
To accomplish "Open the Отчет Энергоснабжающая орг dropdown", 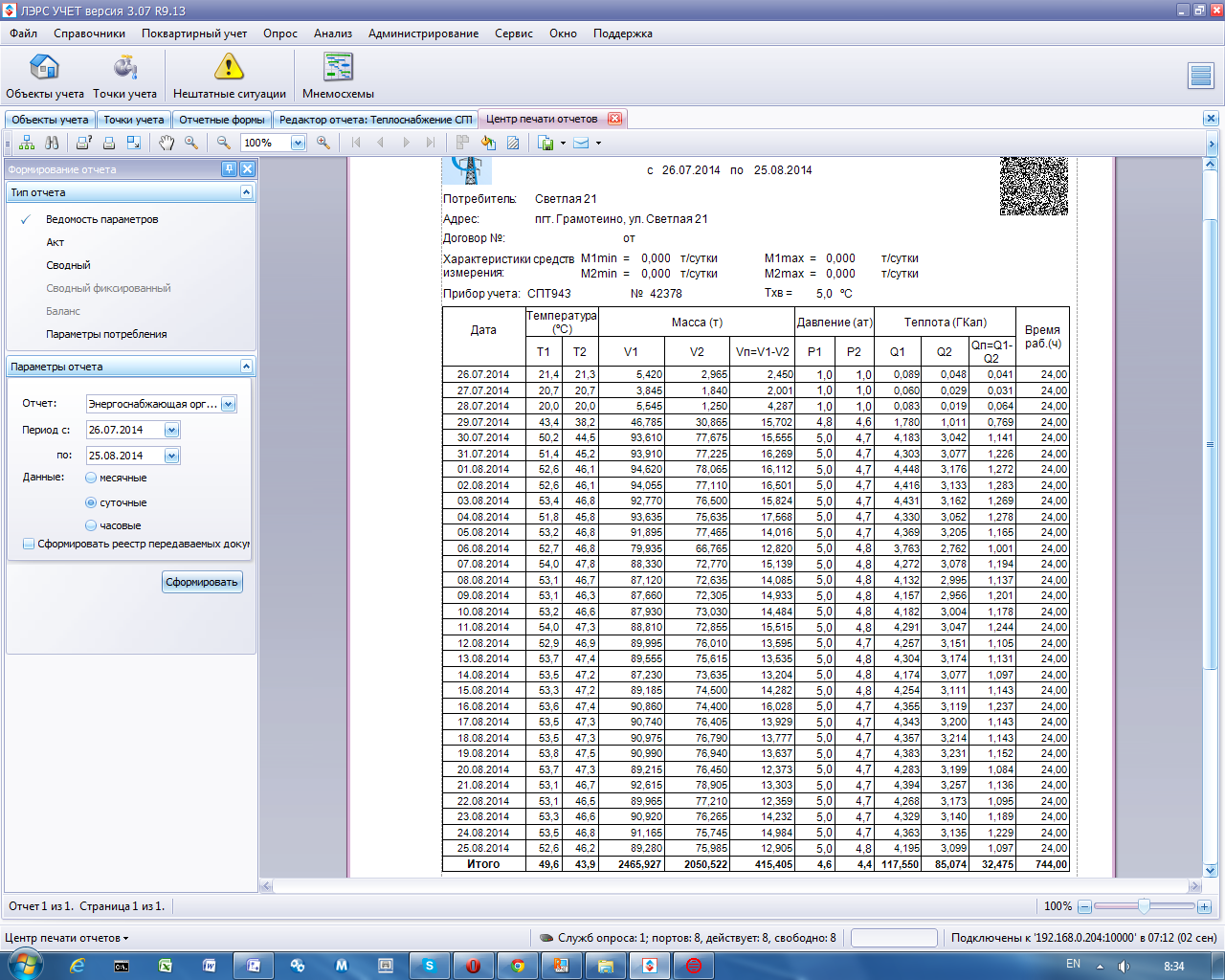I will tap(228, 404).
